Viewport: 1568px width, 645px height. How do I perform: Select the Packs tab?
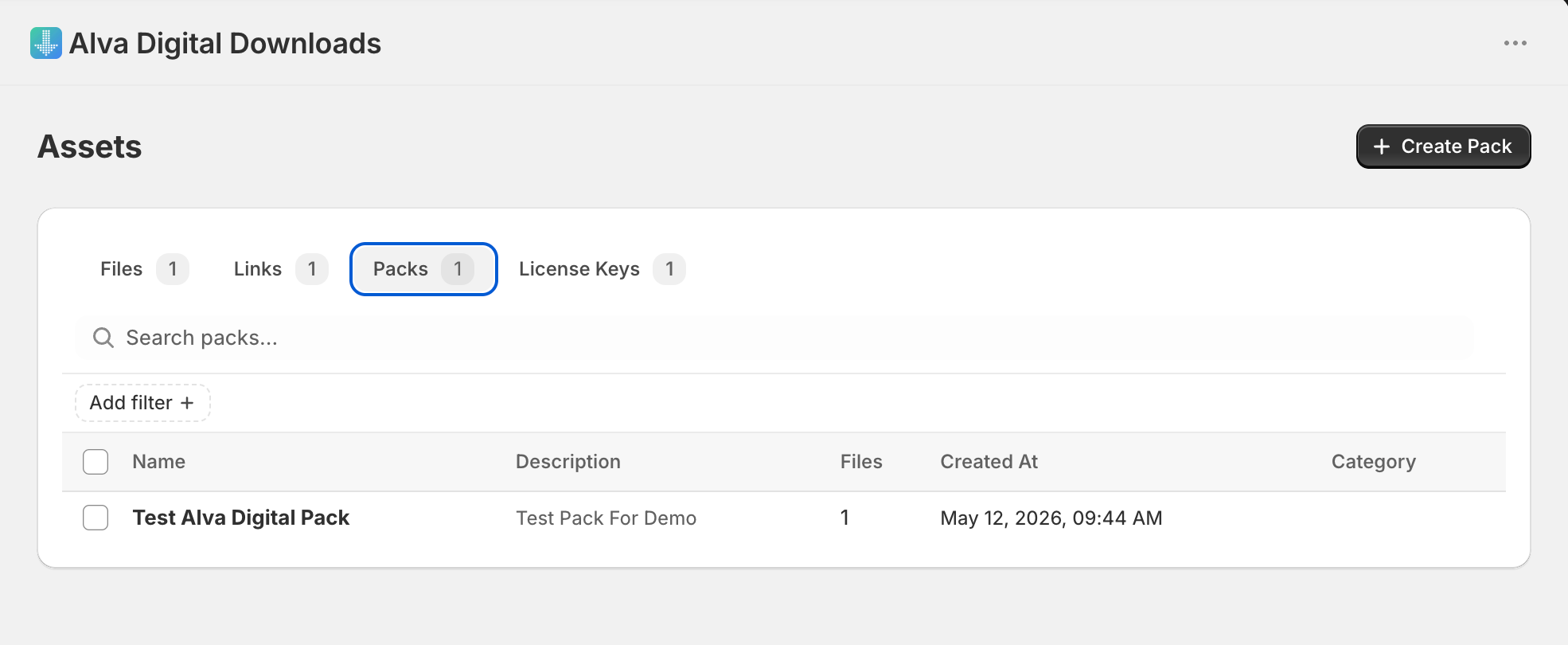pos(423,269)
